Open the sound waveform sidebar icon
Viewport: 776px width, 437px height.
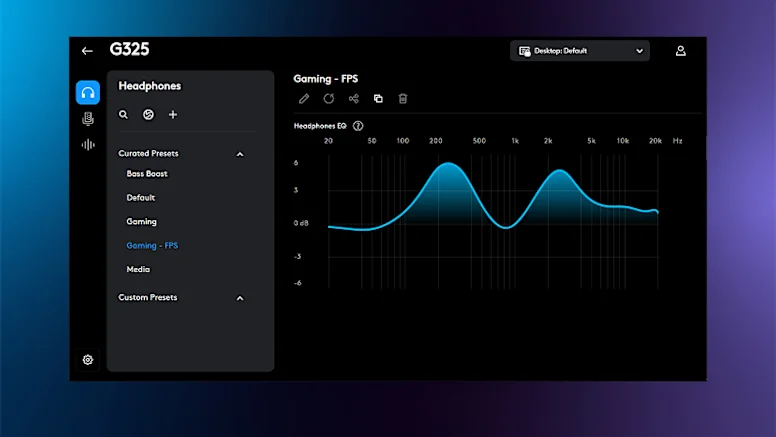(x=88, y=145)
